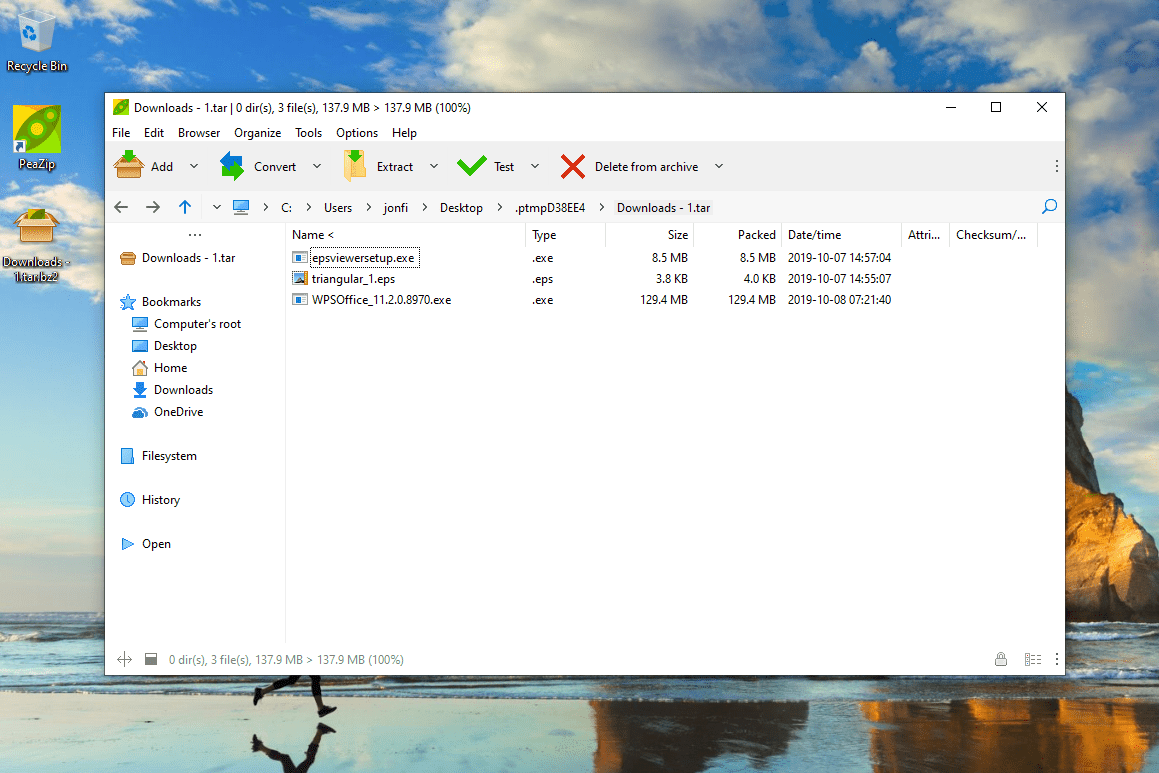This screenshot has height=773, width=1159.
Task: Expand the Convert dropdown arrow
Action: tap(317, 166)
